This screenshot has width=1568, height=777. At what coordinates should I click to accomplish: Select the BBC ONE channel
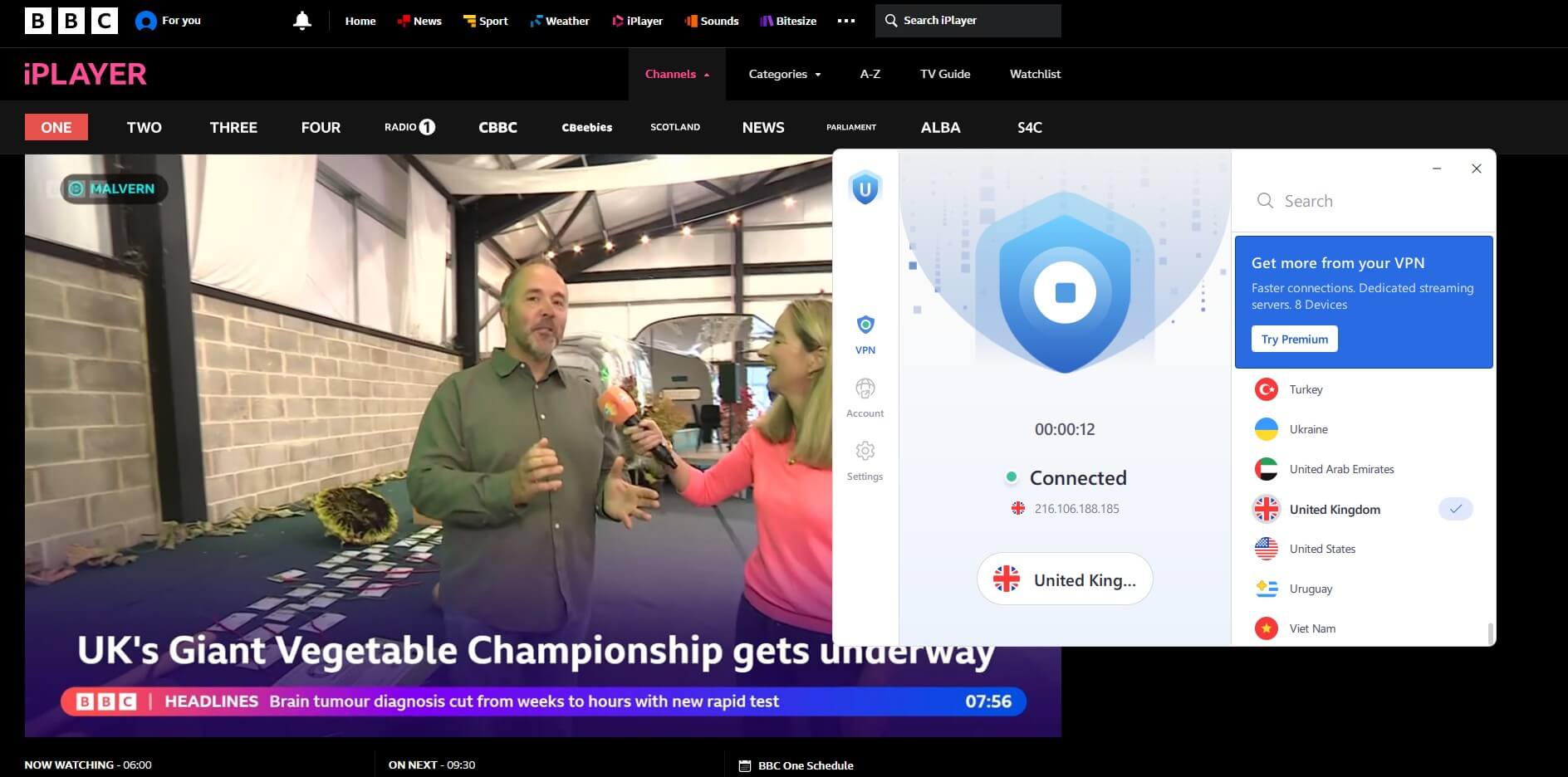56,127
